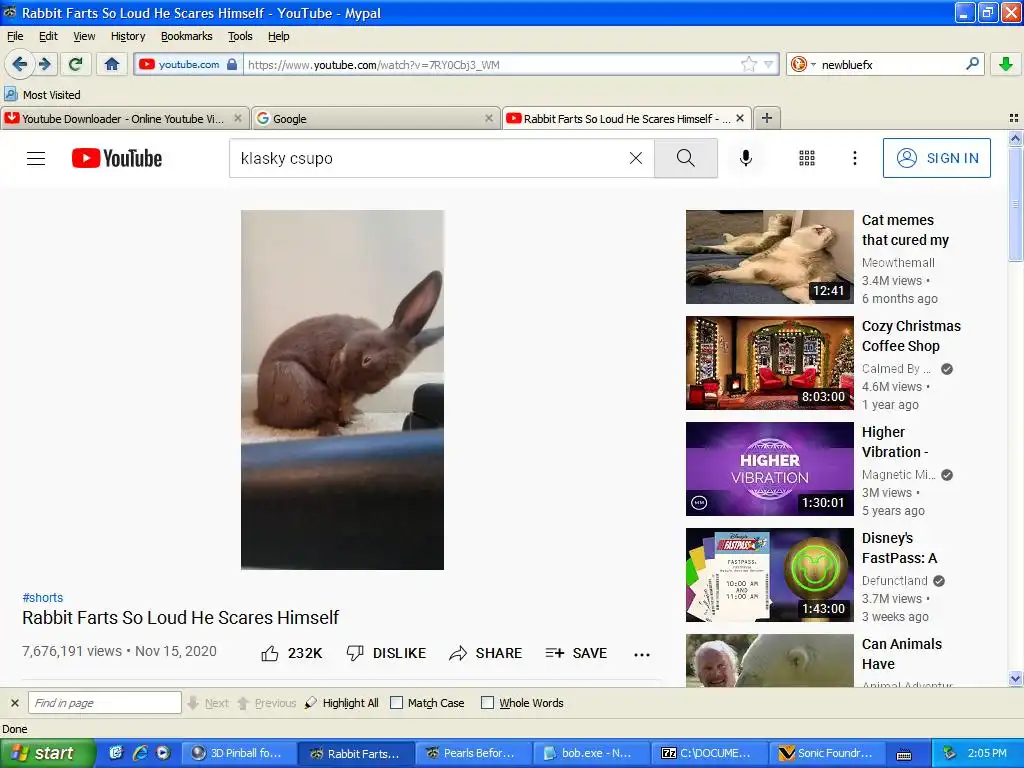Enable the Match Case checkbox
This screenshot has width=1024, height=768.
(x=396, y=703)
